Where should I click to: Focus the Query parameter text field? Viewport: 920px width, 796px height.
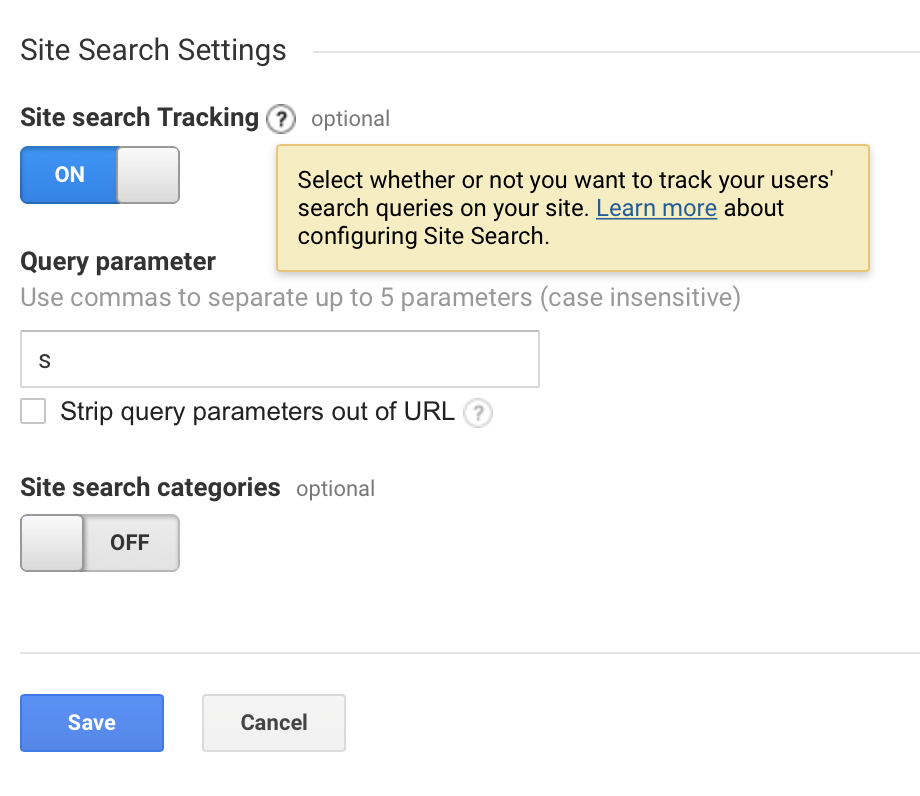click(280, 359)
